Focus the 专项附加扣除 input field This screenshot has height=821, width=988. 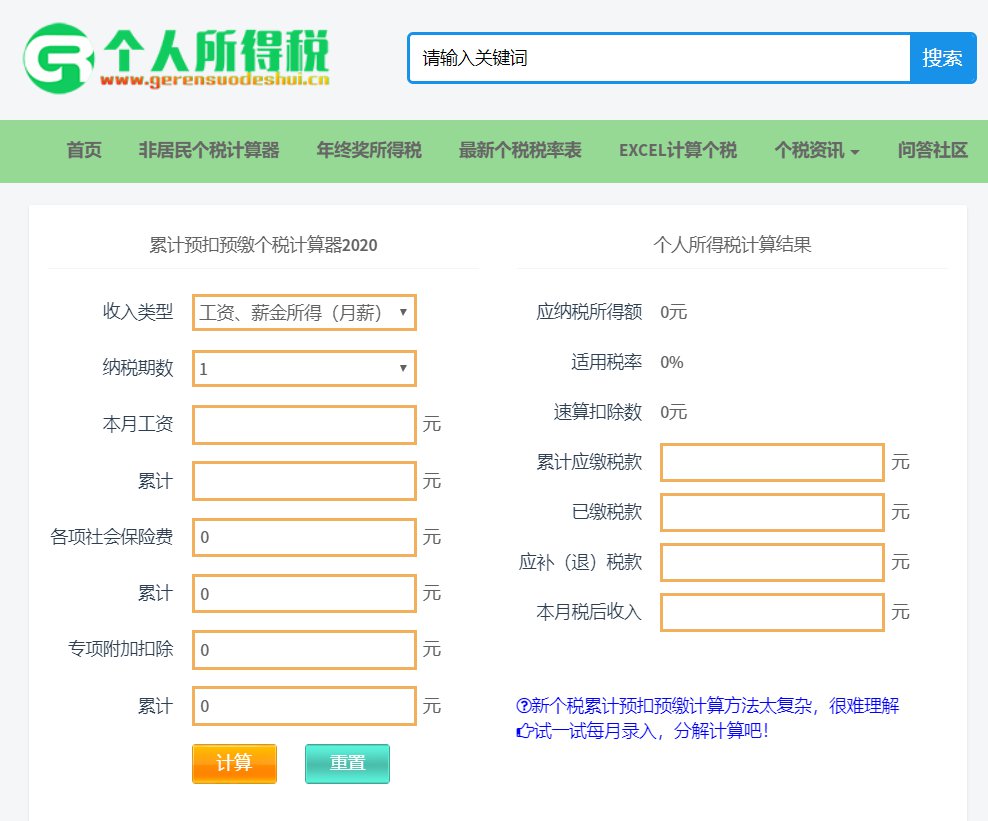[x=304, y=650]
